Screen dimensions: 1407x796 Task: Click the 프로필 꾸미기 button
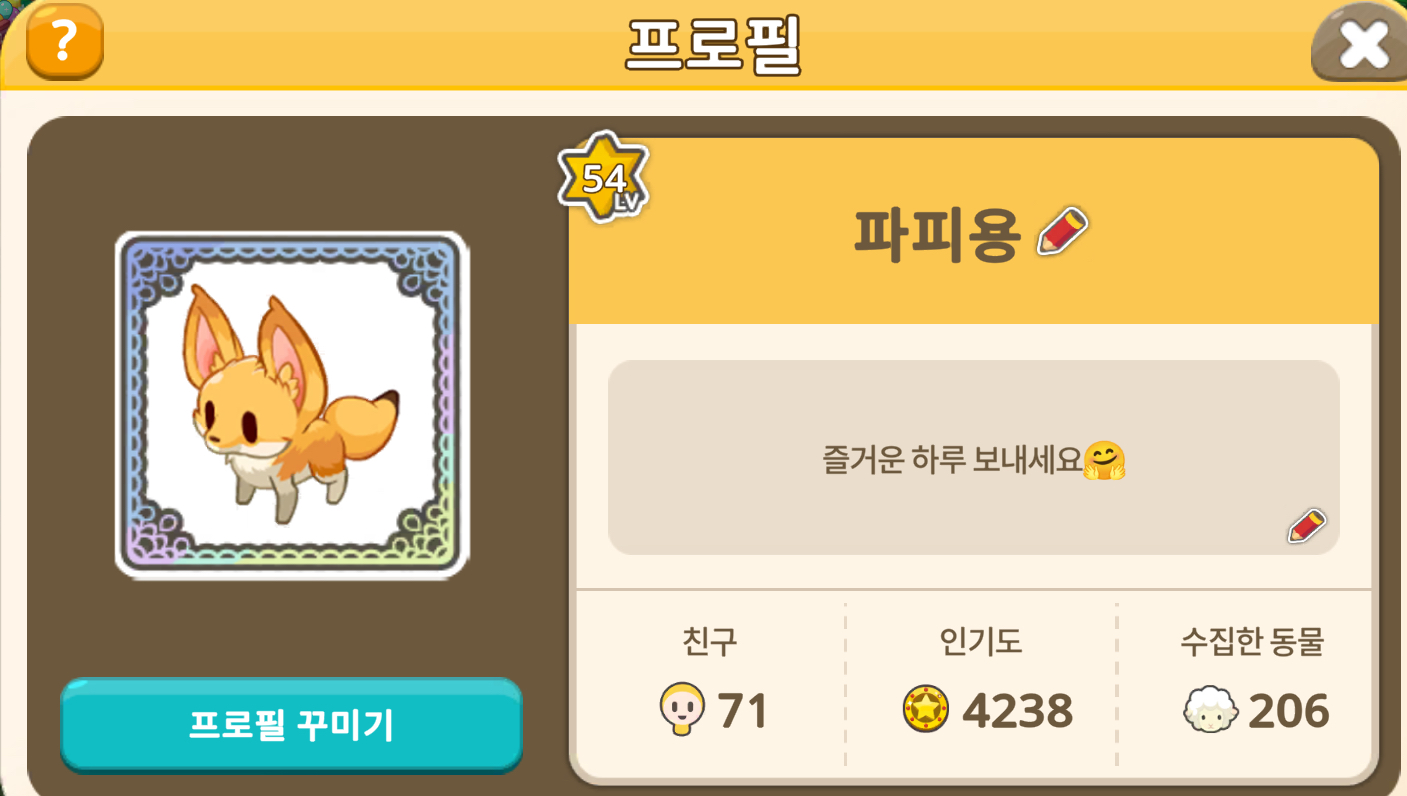coord(292,725)
